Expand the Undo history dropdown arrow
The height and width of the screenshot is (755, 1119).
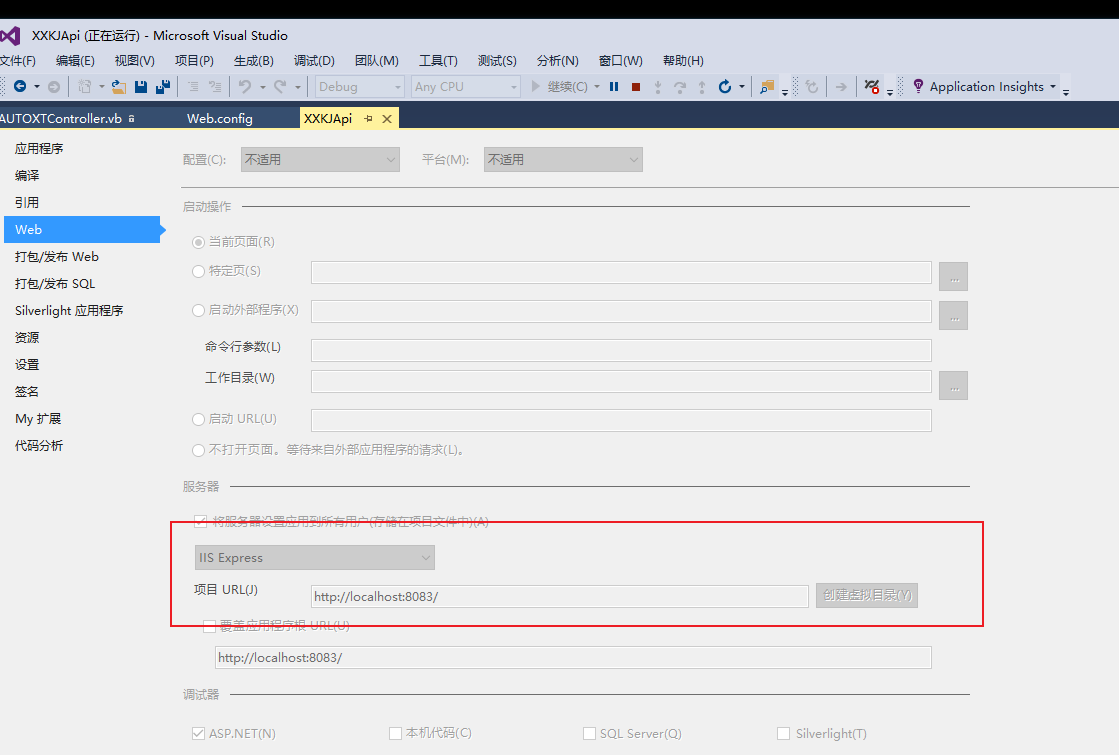pyautogui.click(x=263, y=87)
